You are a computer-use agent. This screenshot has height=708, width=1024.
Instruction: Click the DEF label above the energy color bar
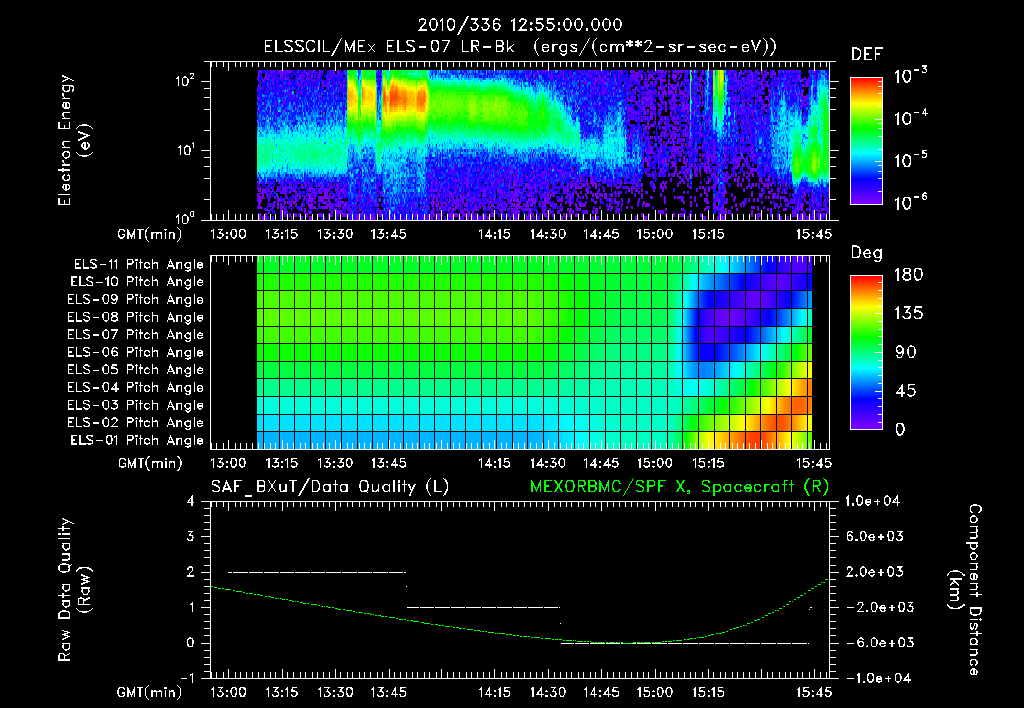[x=867, y=55]
